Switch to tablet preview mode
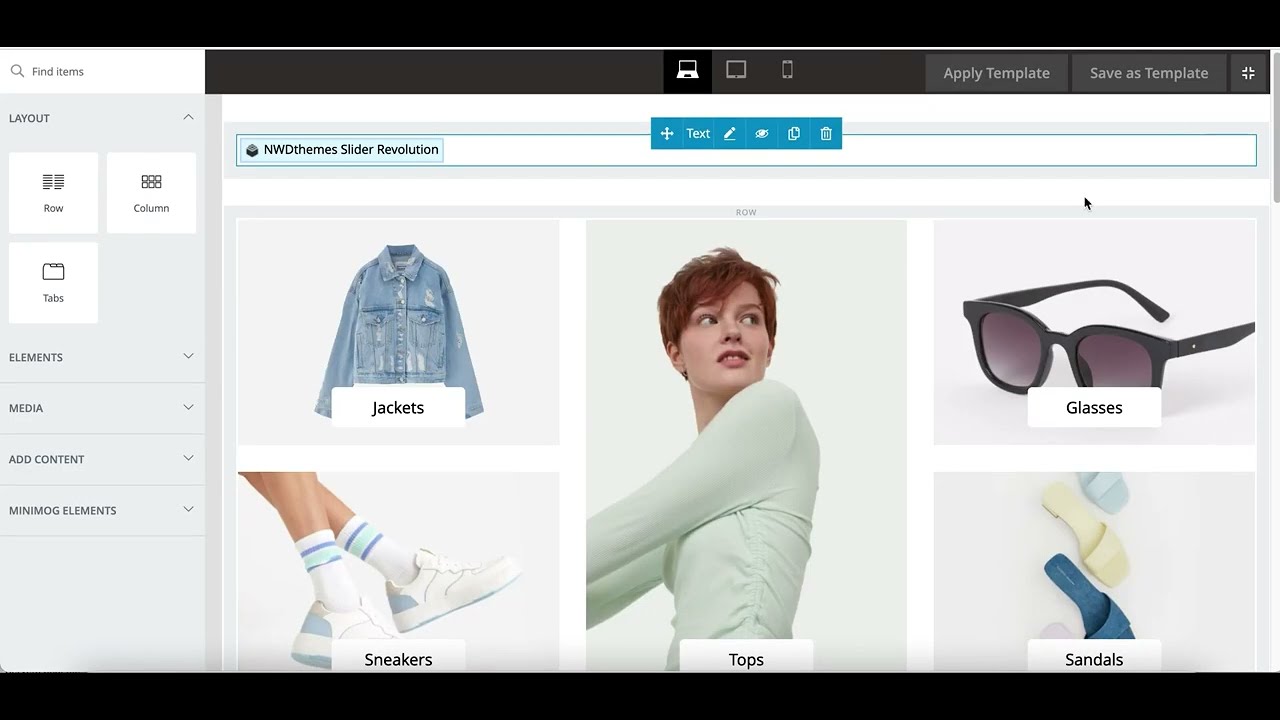The width and height of the screenshot is (1280, 720). (736, 71)
